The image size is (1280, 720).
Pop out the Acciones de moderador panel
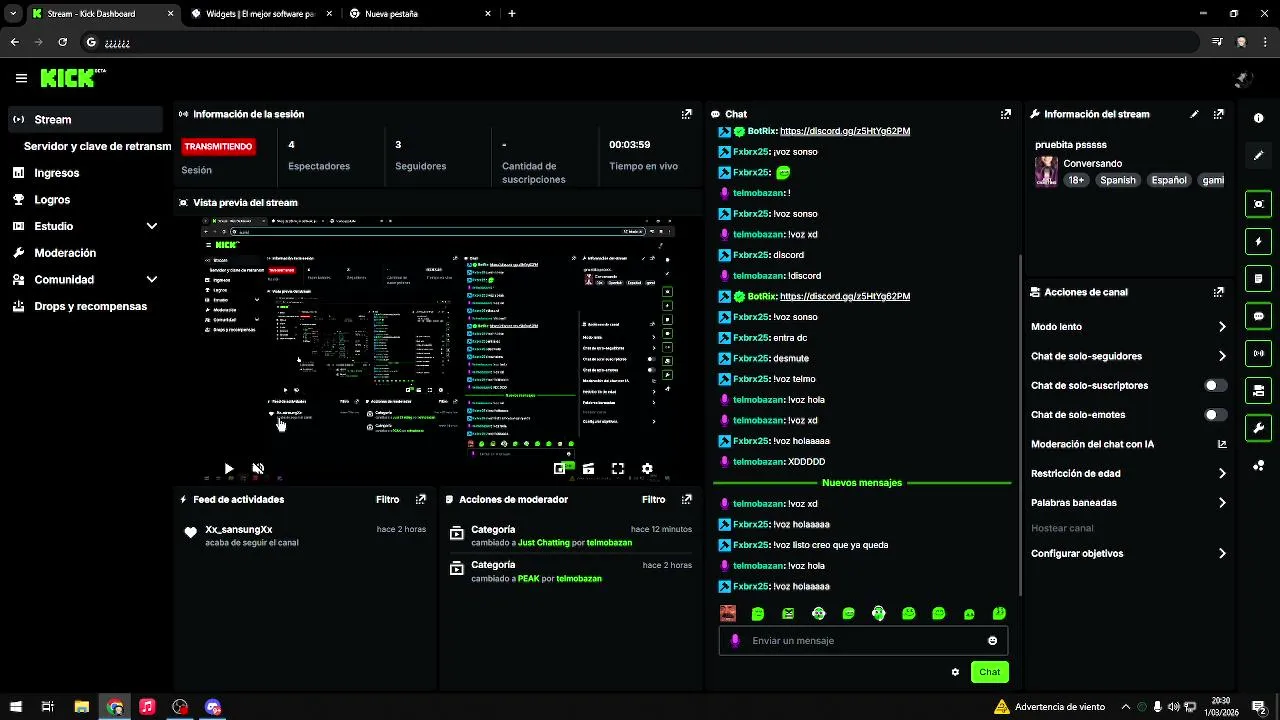686,499
